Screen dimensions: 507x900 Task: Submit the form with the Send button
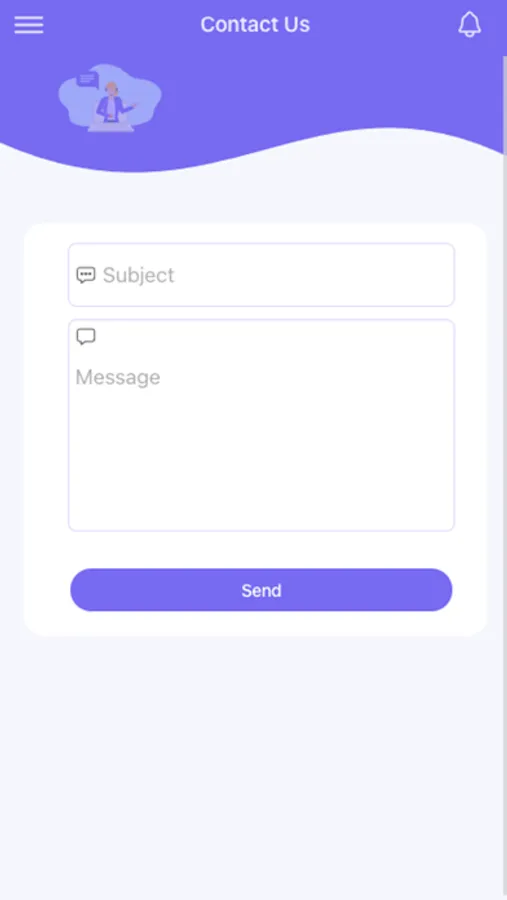[x=261, y=590]
